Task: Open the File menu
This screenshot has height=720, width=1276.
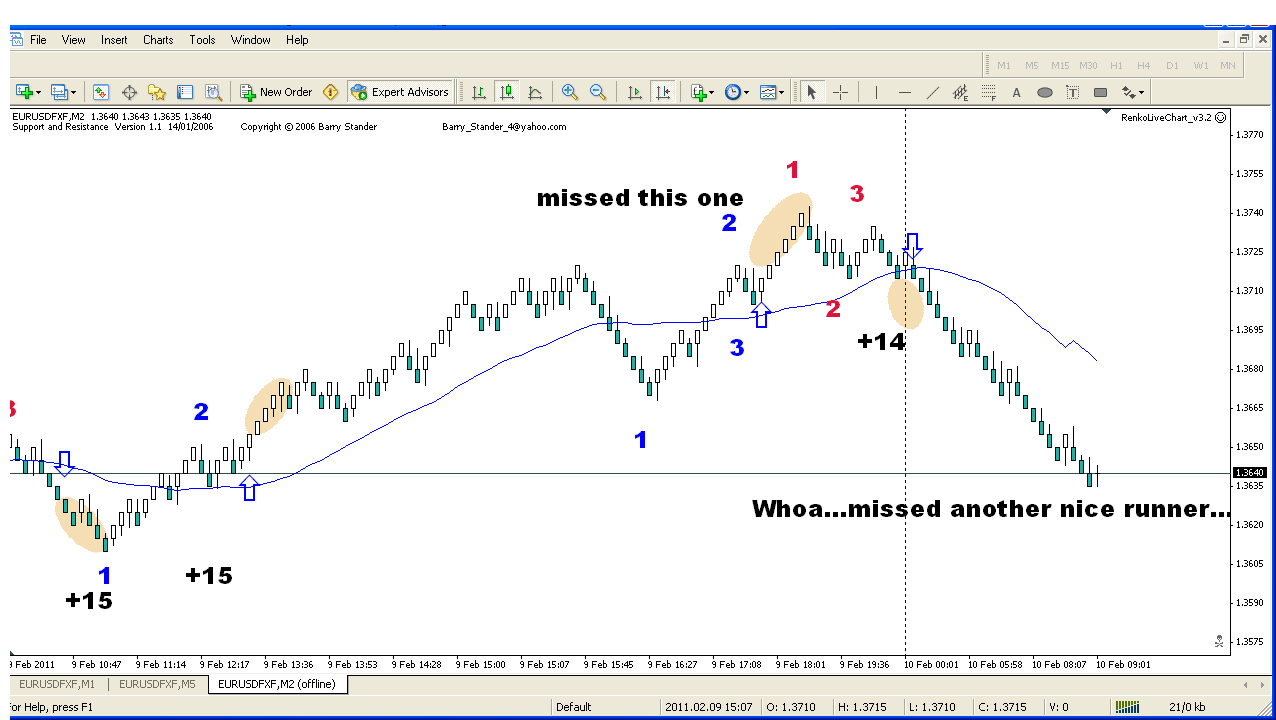Action: tap(38, 40)
